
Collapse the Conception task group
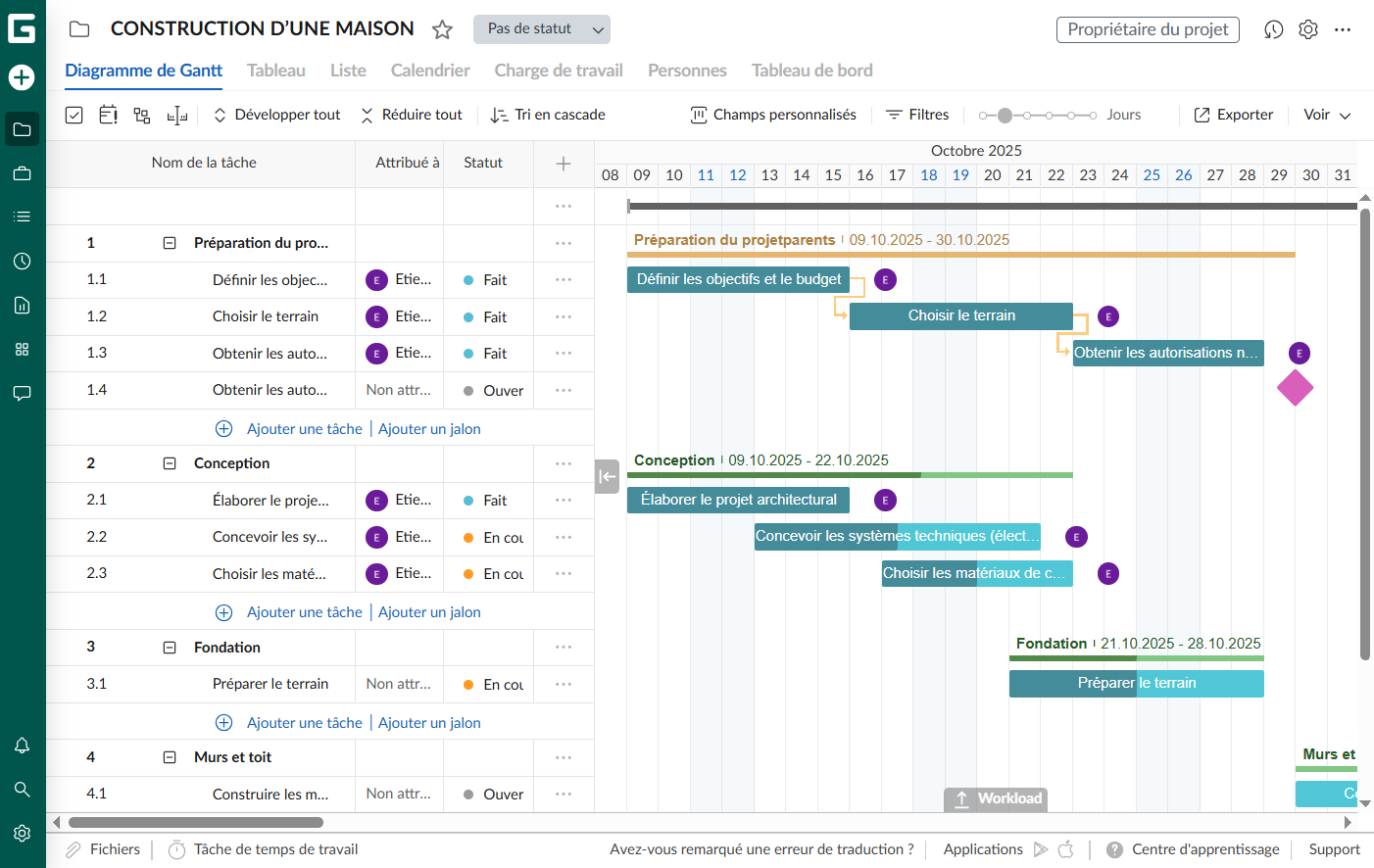point(169,462)
